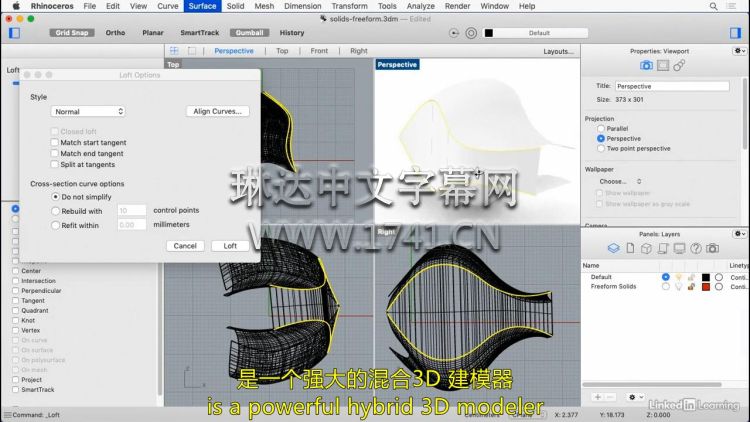
Task: Open the display monitor panel icon
Action: (679, 248)
